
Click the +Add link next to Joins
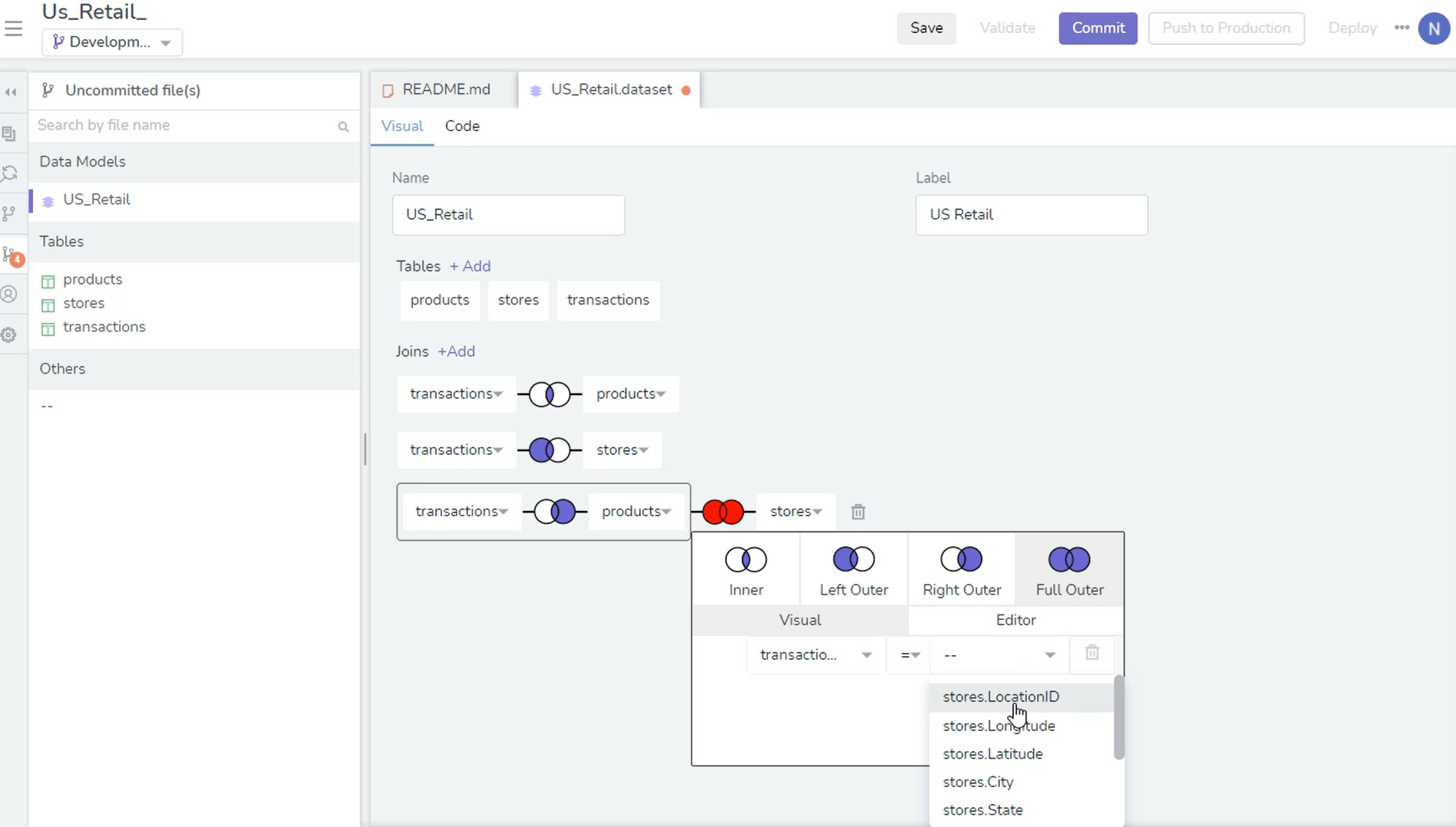457,351
